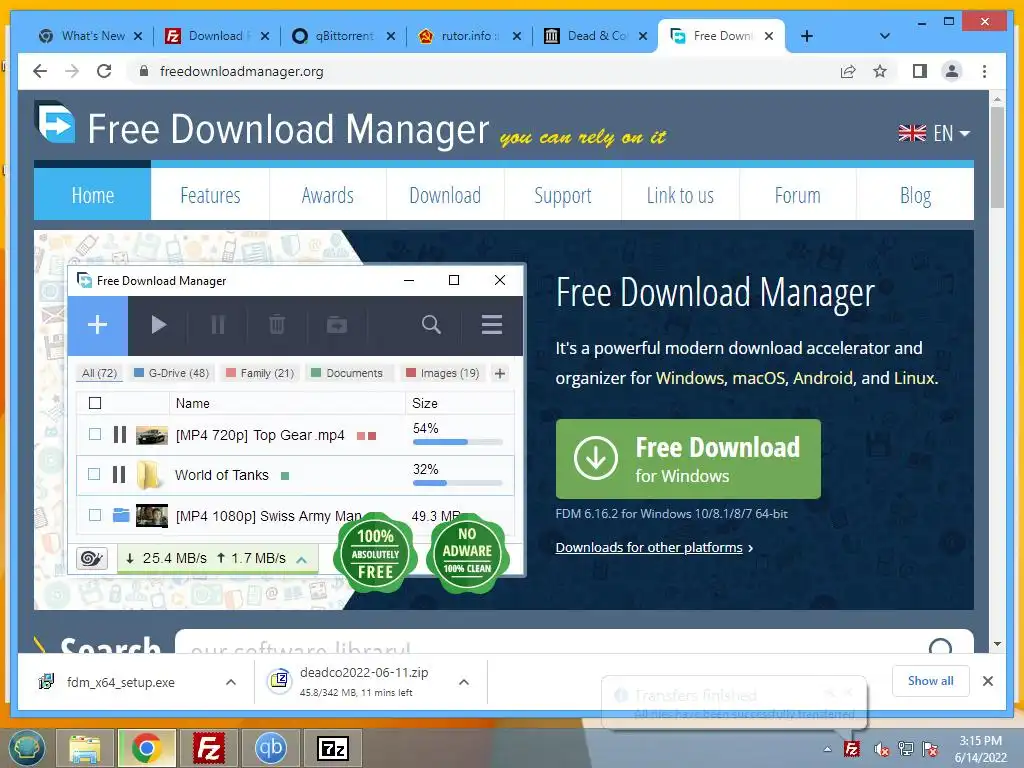The width and height of the screenshot is (1024, 768).
Task: Expand options for fdm_x64_setup.exe download
Action: coord(231,682)
